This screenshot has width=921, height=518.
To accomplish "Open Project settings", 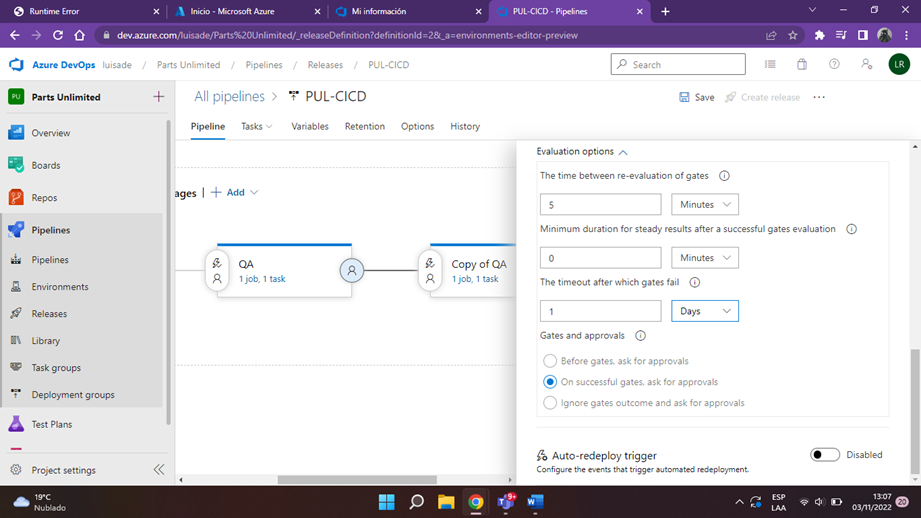I will pos(63,470).
